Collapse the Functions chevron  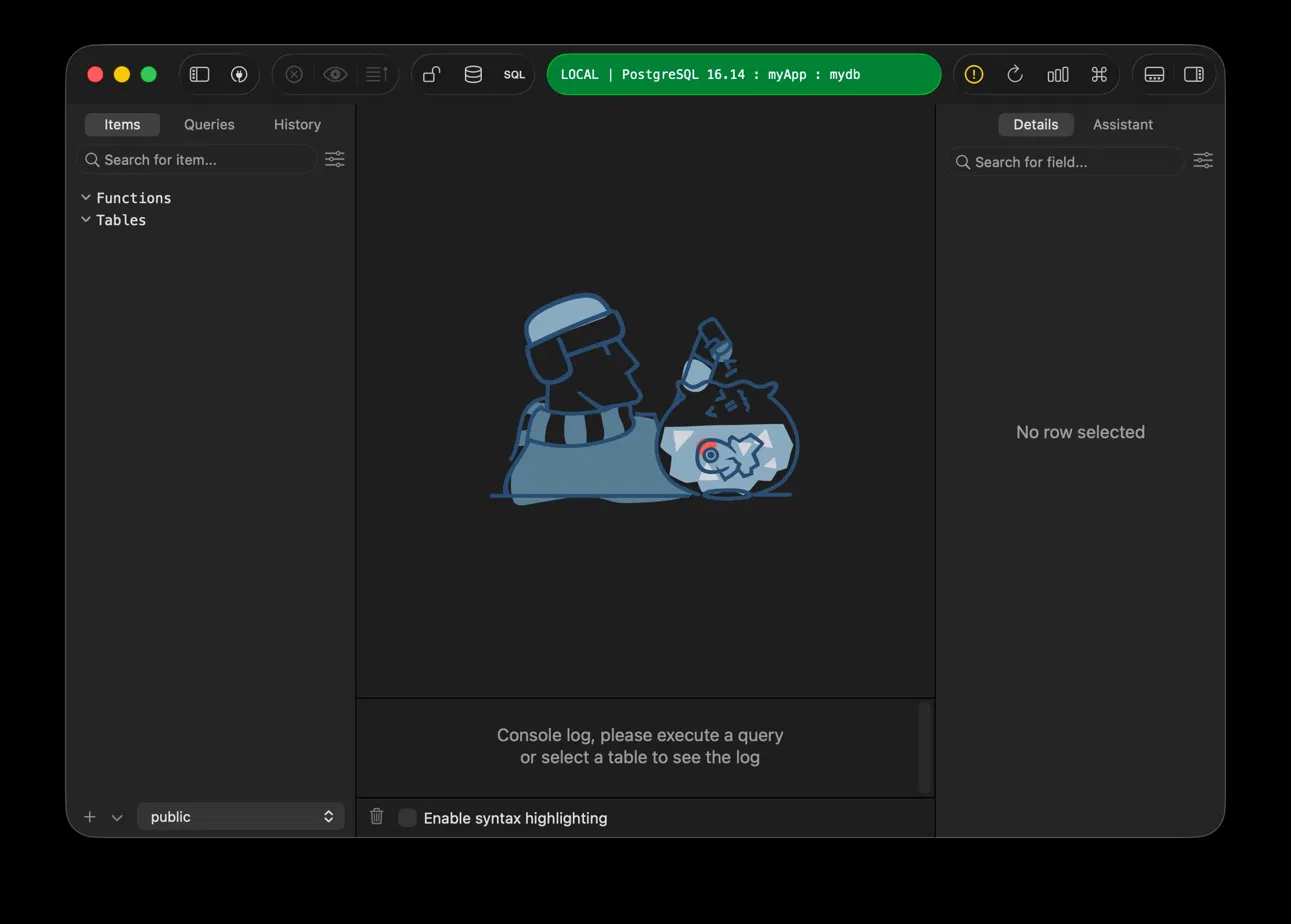point(86,197)
